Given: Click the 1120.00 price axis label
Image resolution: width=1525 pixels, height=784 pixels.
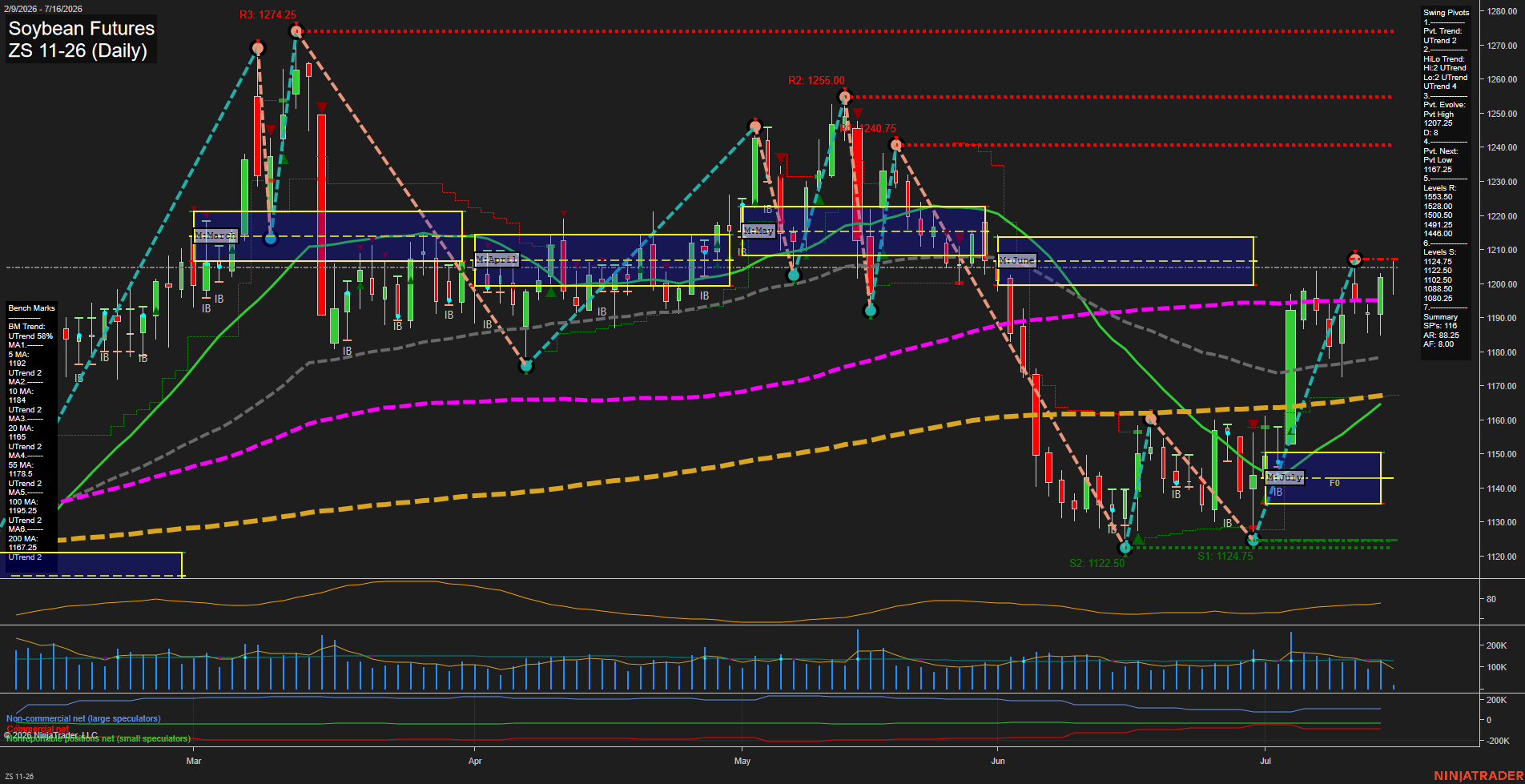Looking at the screenshot, I should pos(1502,557).
